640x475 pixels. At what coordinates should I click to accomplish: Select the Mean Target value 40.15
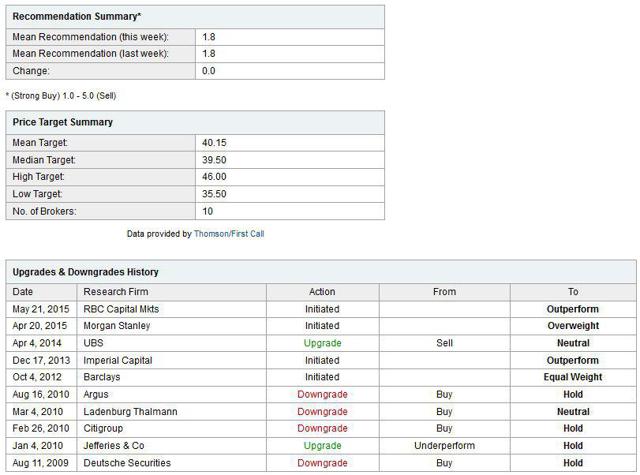tap(214, 143)
